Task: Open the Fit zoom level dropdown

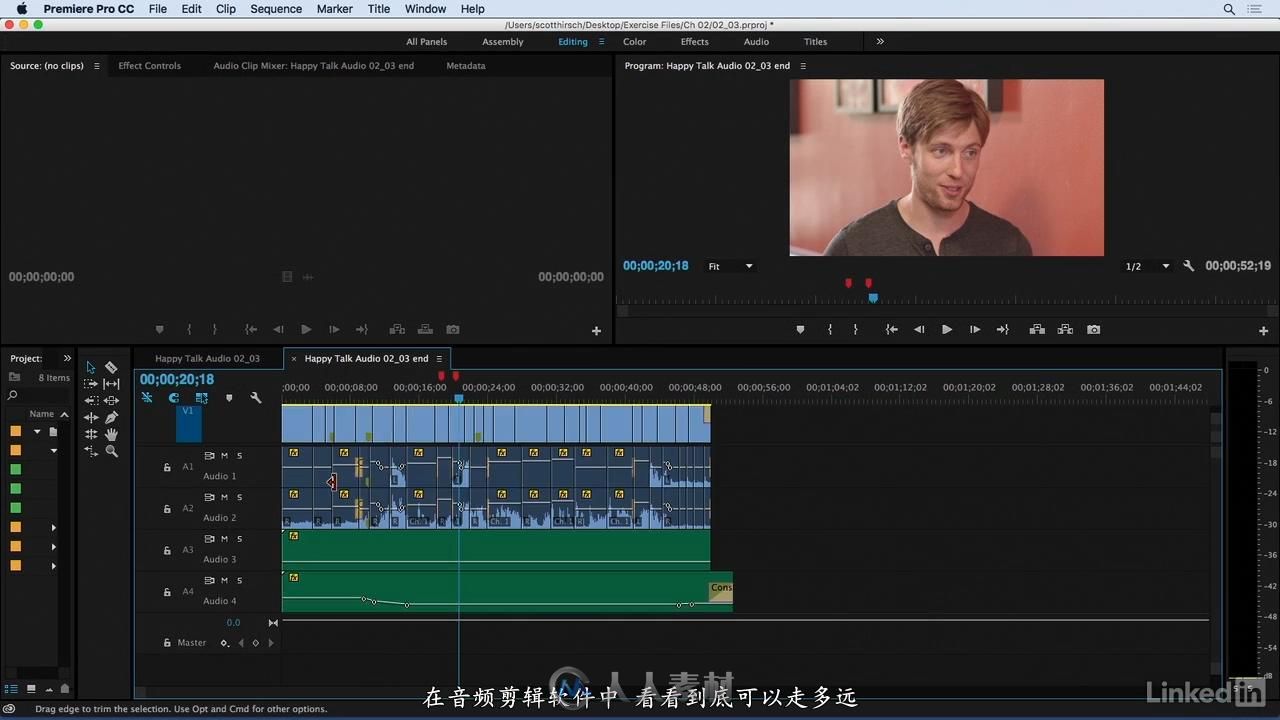Action: click(731, 266)
